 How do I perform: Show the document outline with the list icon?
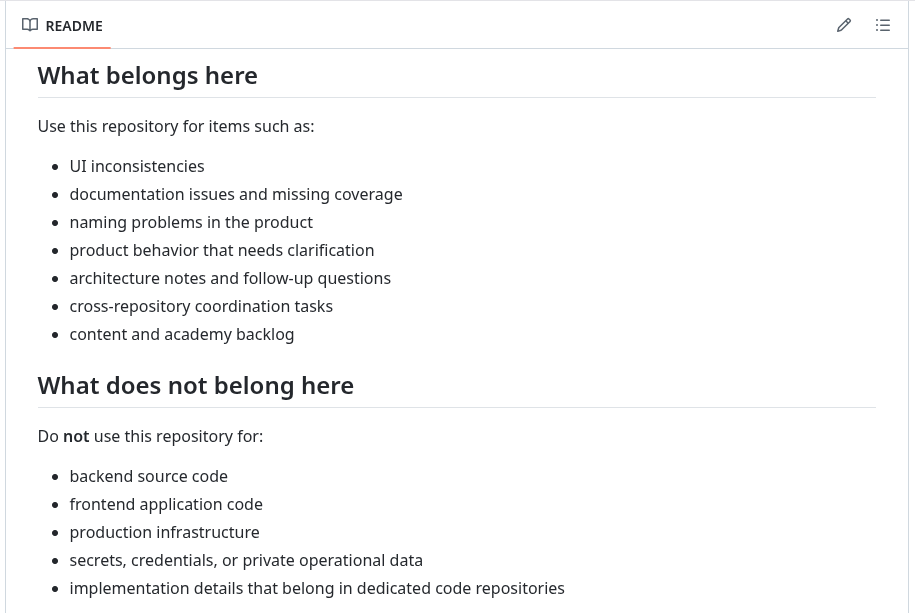pyautogui.click(x=883, y=24)
